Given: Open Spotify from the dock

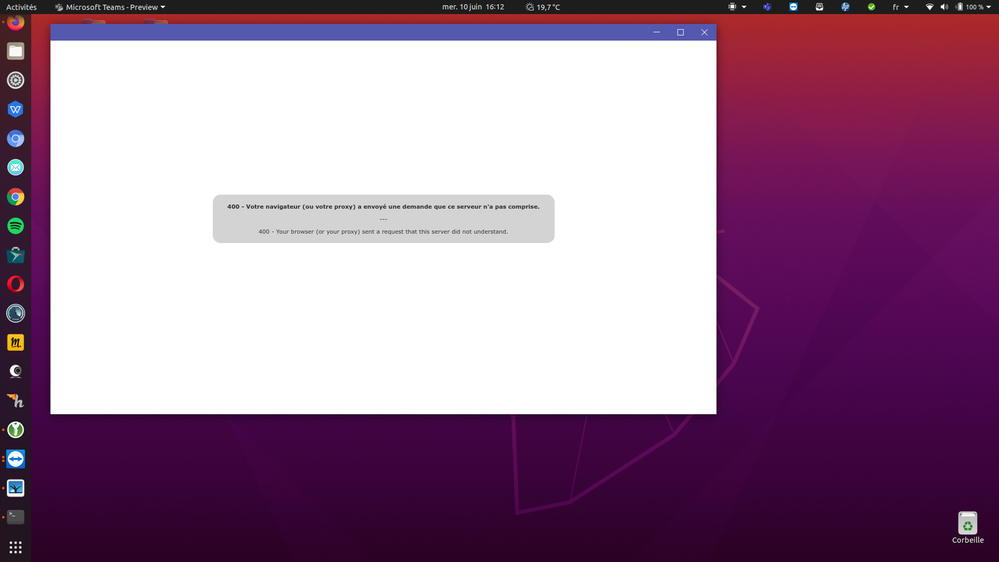Looking at the screenshot, I should (15, 226).
